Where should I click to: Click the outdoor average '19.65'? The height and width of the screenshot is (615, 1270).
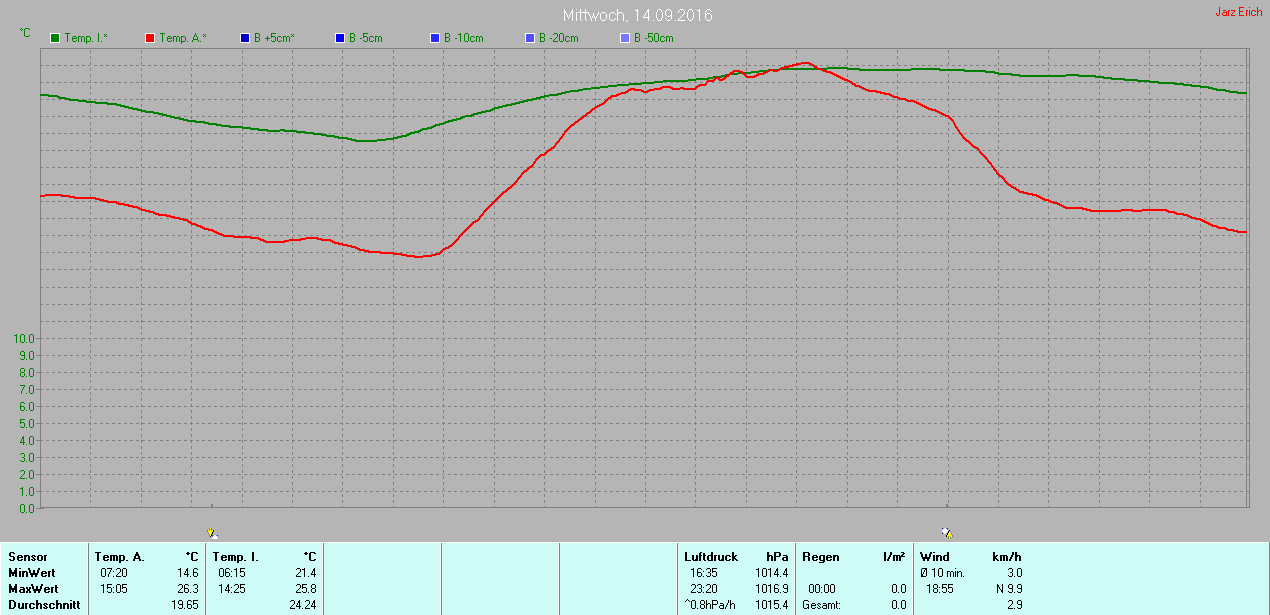186,605
